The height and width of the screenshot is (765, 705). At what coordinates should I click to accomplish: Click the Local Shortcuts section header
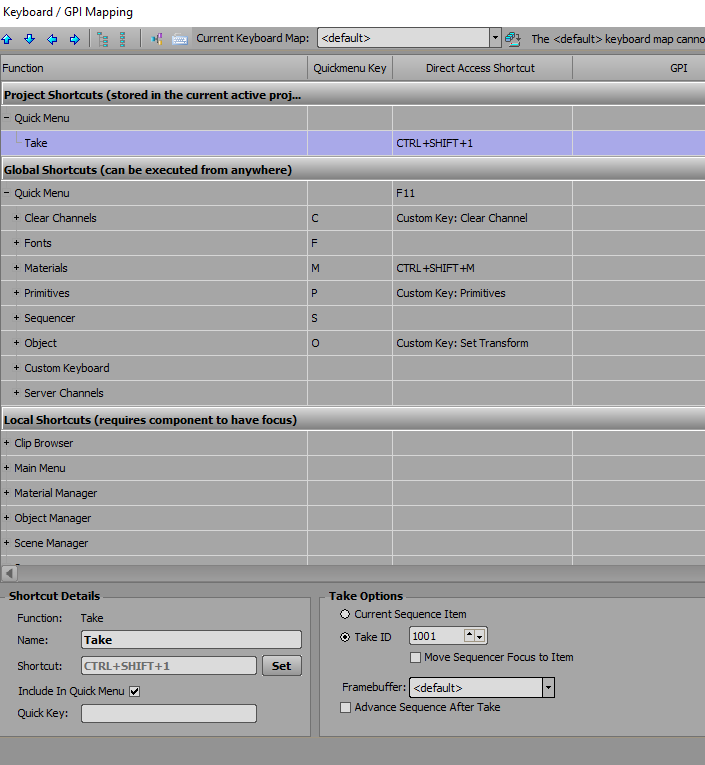(353, 420)
